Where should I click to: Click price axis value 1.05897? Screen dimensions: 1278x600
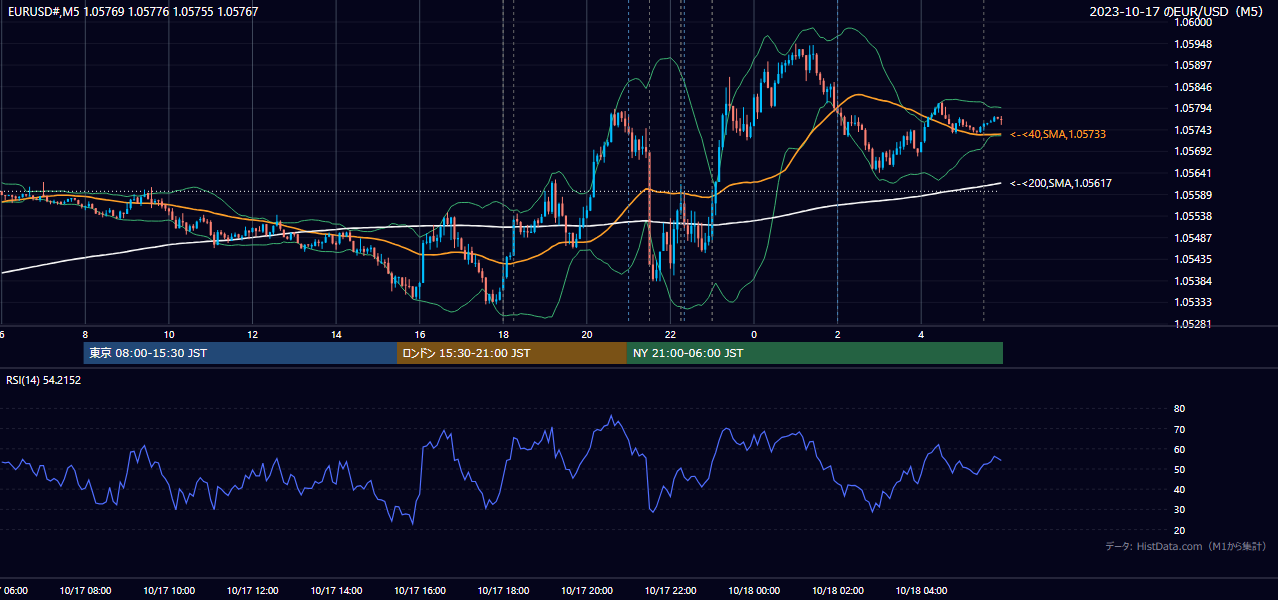[1192, 66]
